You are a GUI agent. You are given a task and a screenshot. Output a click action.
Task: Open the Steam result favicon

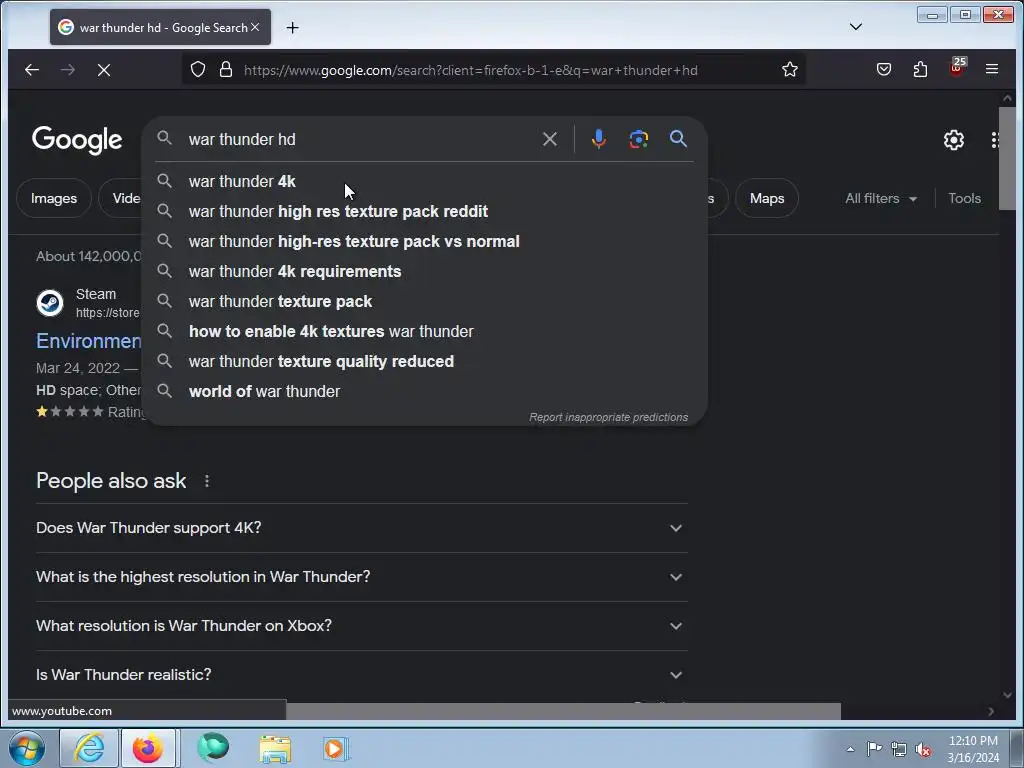[50, 303]
